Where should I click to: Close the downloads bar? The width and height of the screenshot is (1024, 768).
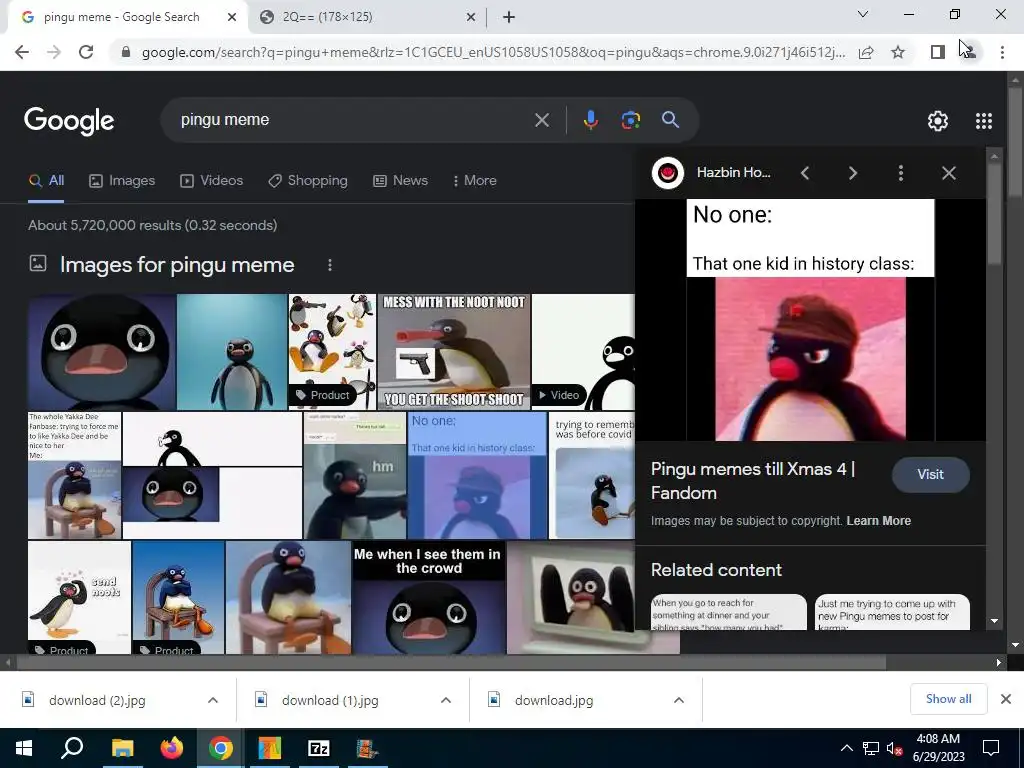pyautogui.click(x=1006, y=699)
